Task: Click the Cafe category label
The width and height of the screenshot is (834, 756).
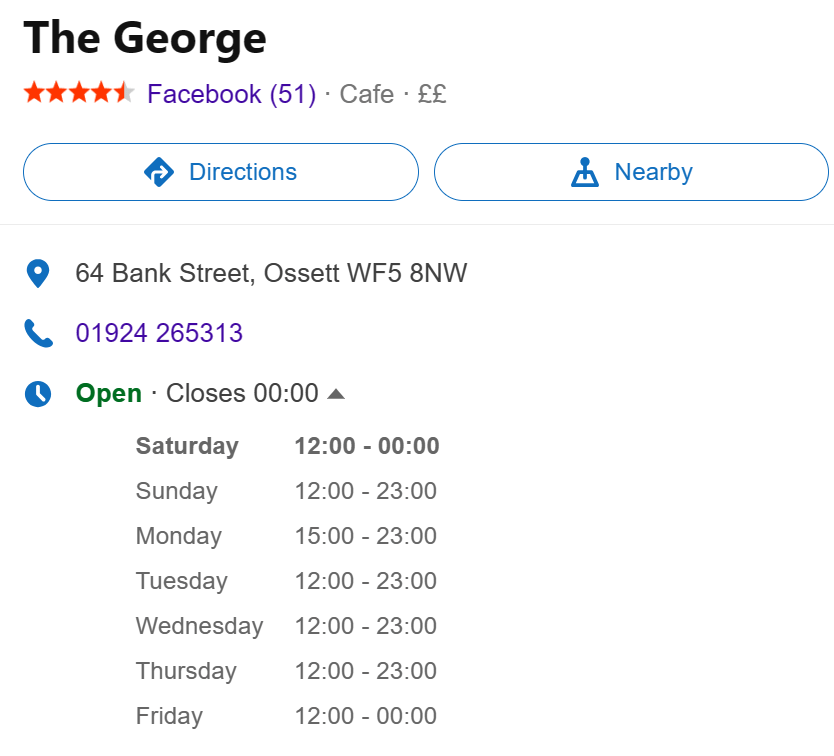Action: (367, 94)
